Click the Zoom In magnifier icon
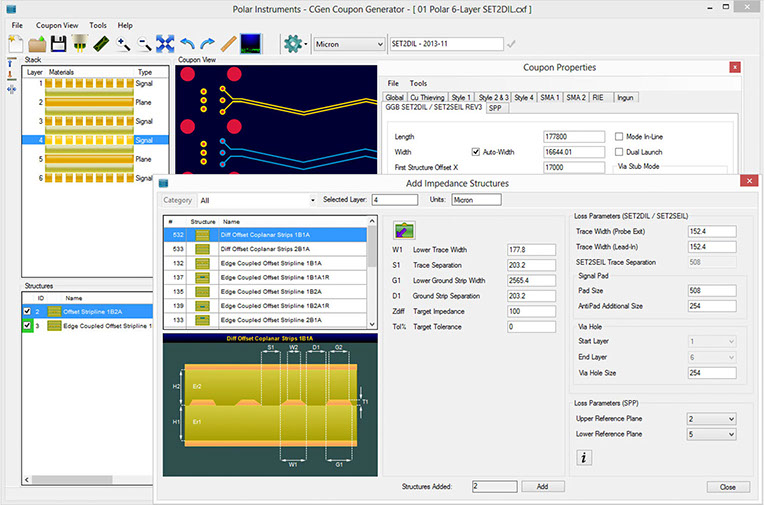Viewport: 765px width, 505px height. click(123, 44)
